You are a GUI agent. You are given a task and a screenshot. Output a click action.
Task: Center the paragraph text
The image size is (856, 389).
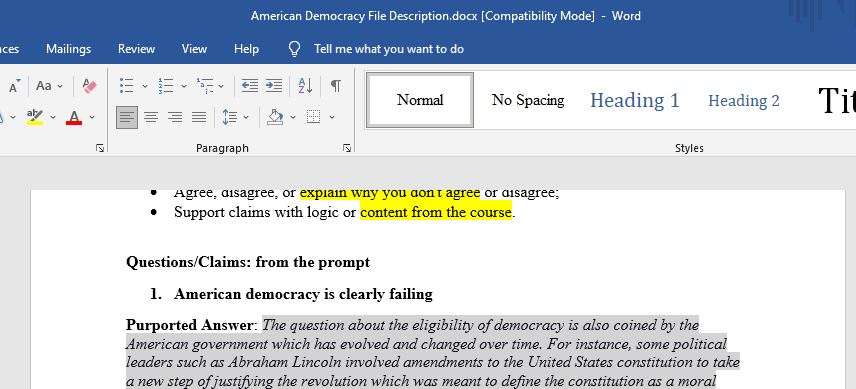(x=151, y=117)
